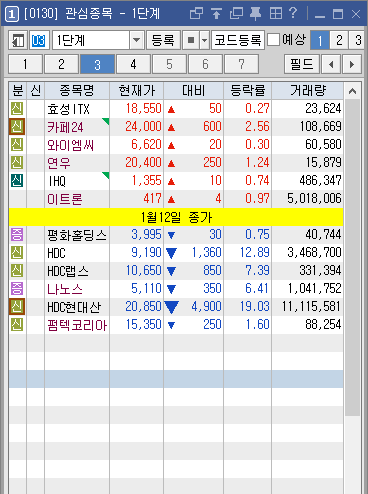Click the vertical scrollbar thumb of the table
This screenshot has height=494, width=368.
[352, 257]
